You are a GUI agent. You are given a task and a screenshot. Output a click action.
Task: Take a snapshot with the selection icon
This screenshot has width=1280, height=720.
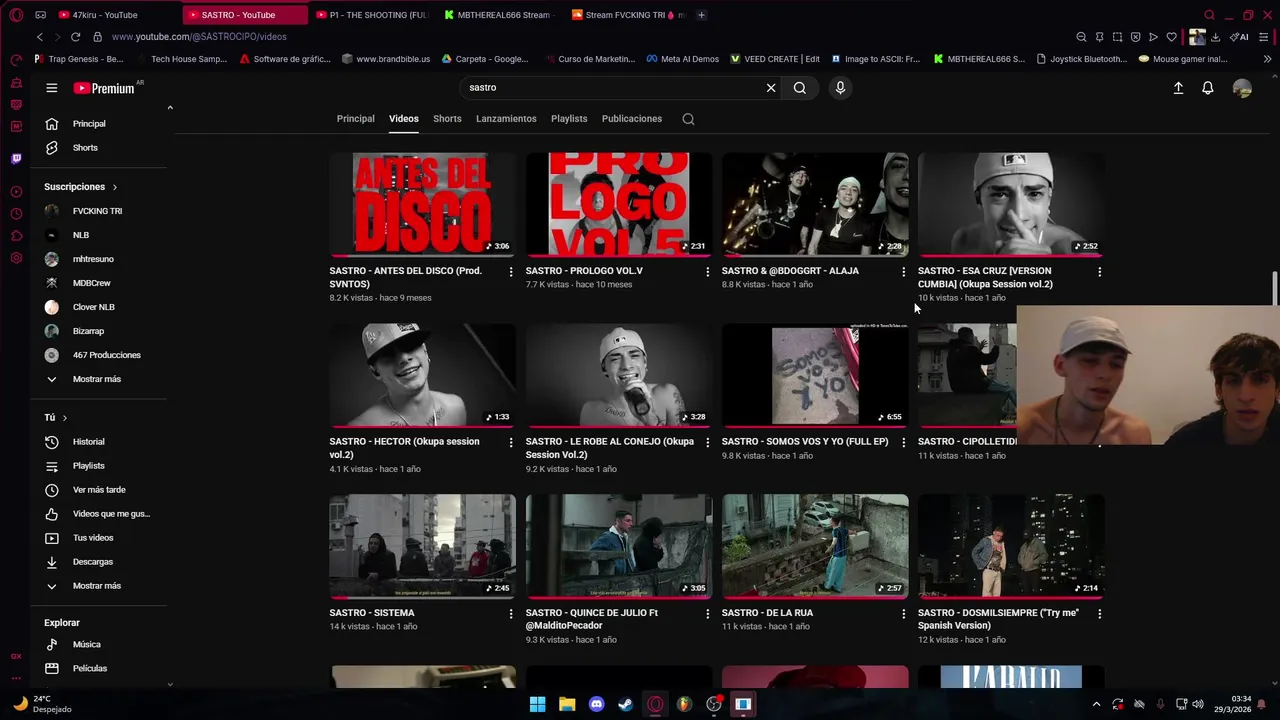tap(1117, 37)
